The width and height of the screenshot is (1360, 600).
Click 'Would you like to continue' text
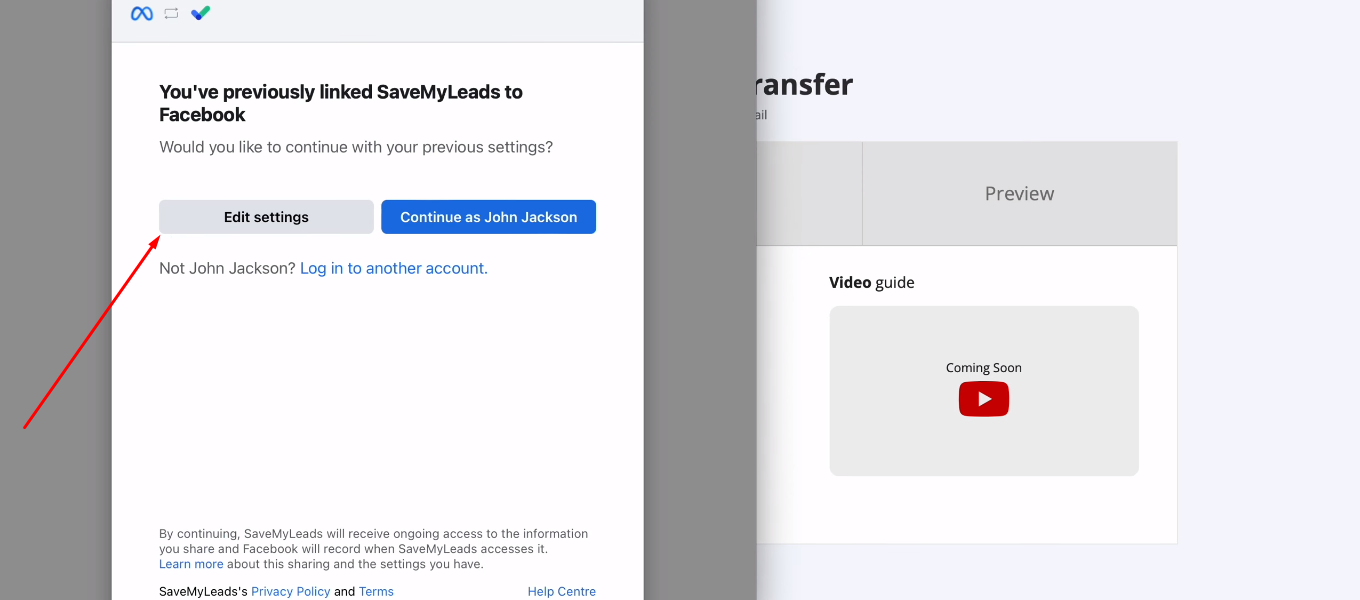pos(356,147)
